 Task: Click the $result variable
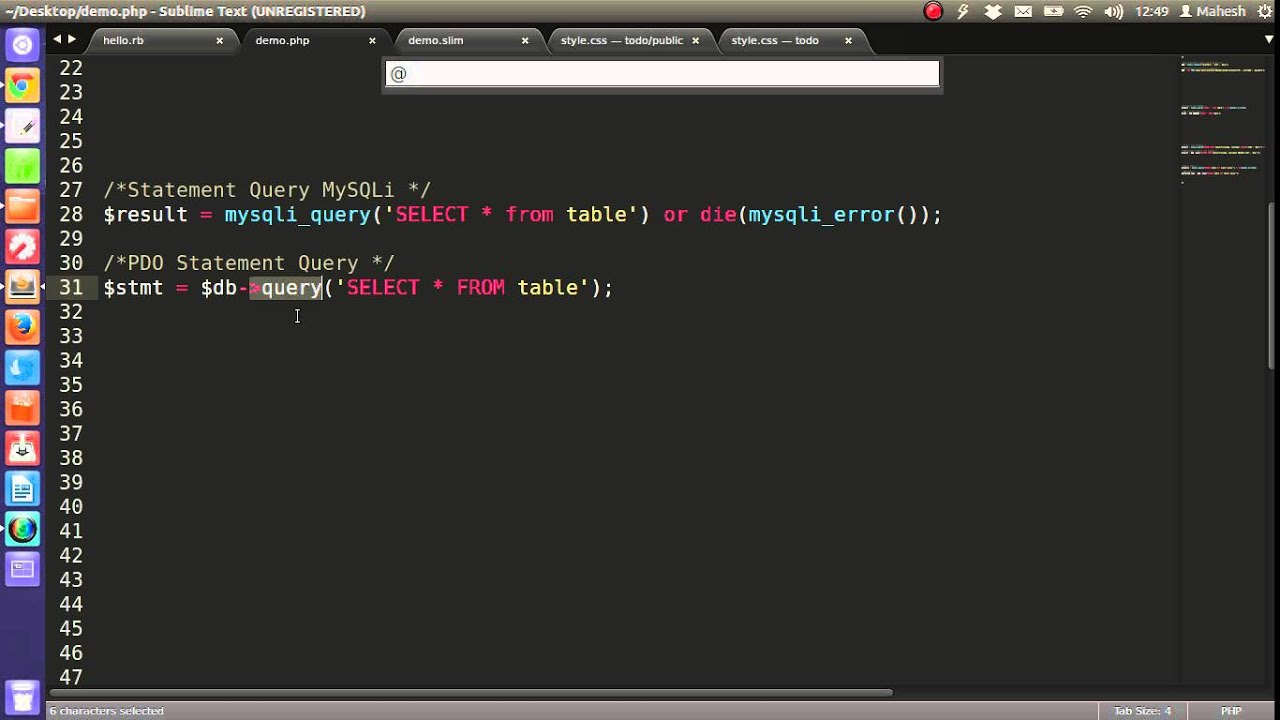pos(146,215)
